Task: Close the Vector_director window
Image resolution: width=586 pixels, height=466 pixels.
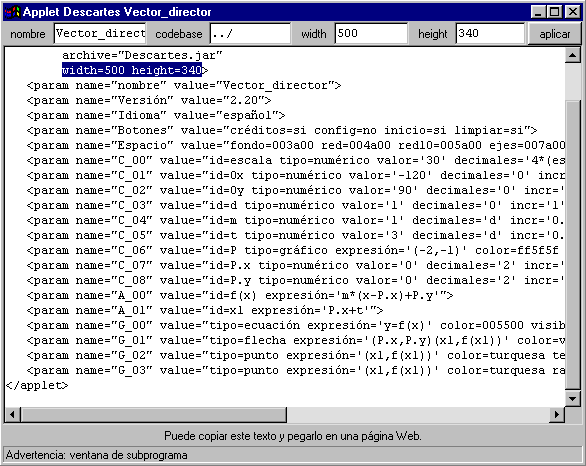Action: [572, 12]
